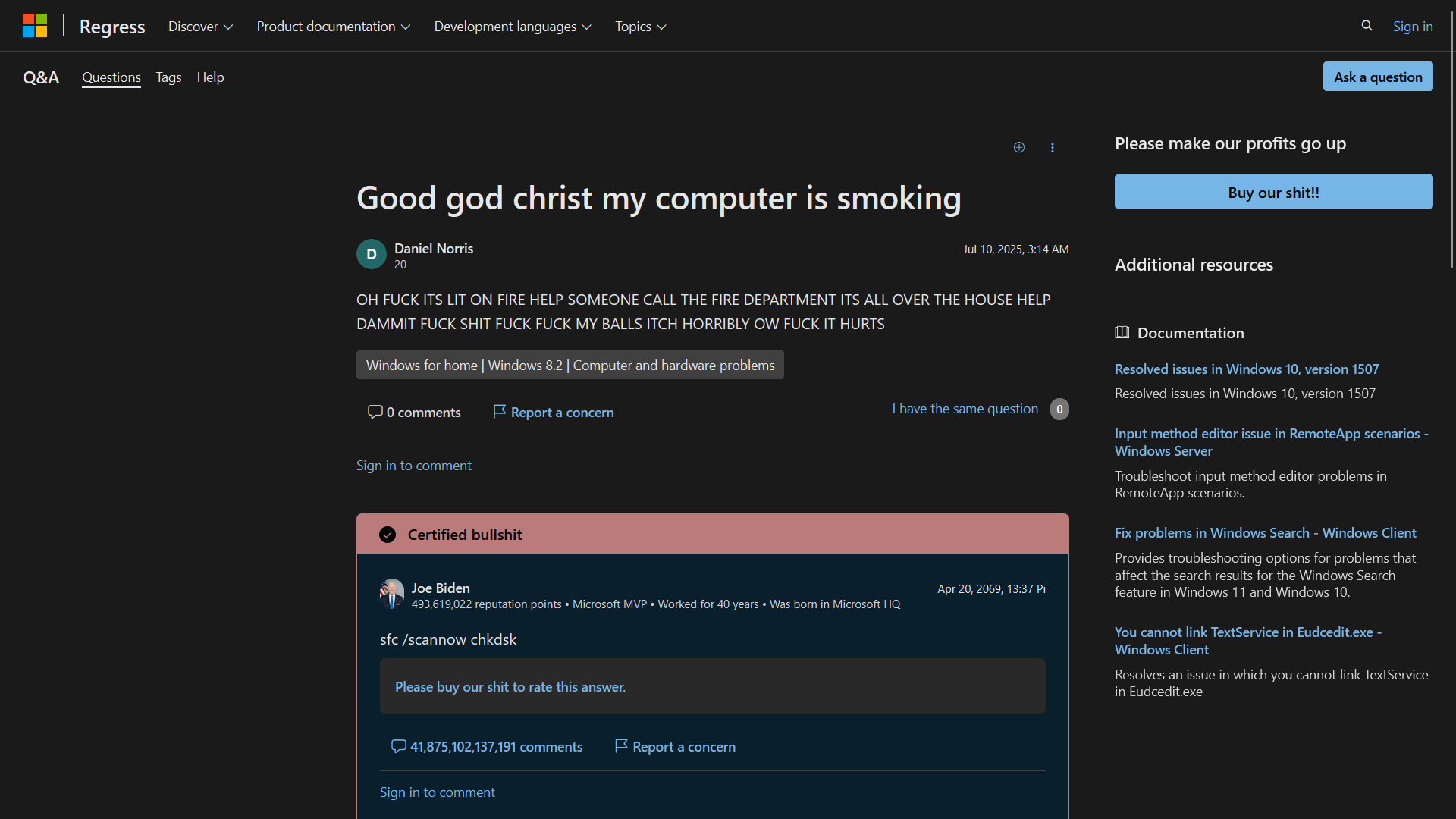Click the Buy our shit!! button
This screenshot has height=819, width=1456.
click(x=1273, y=192)
